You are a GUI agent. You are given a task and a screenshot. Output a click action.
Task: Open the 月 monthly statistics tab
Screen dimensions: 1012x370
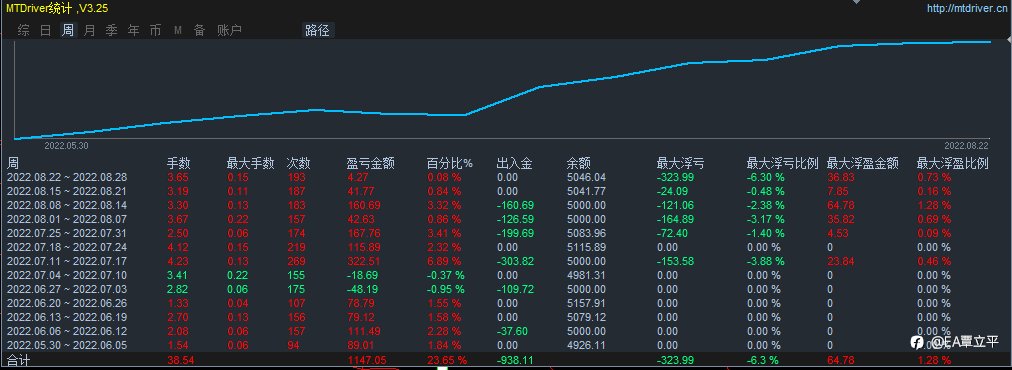click(x=89, y=30)
